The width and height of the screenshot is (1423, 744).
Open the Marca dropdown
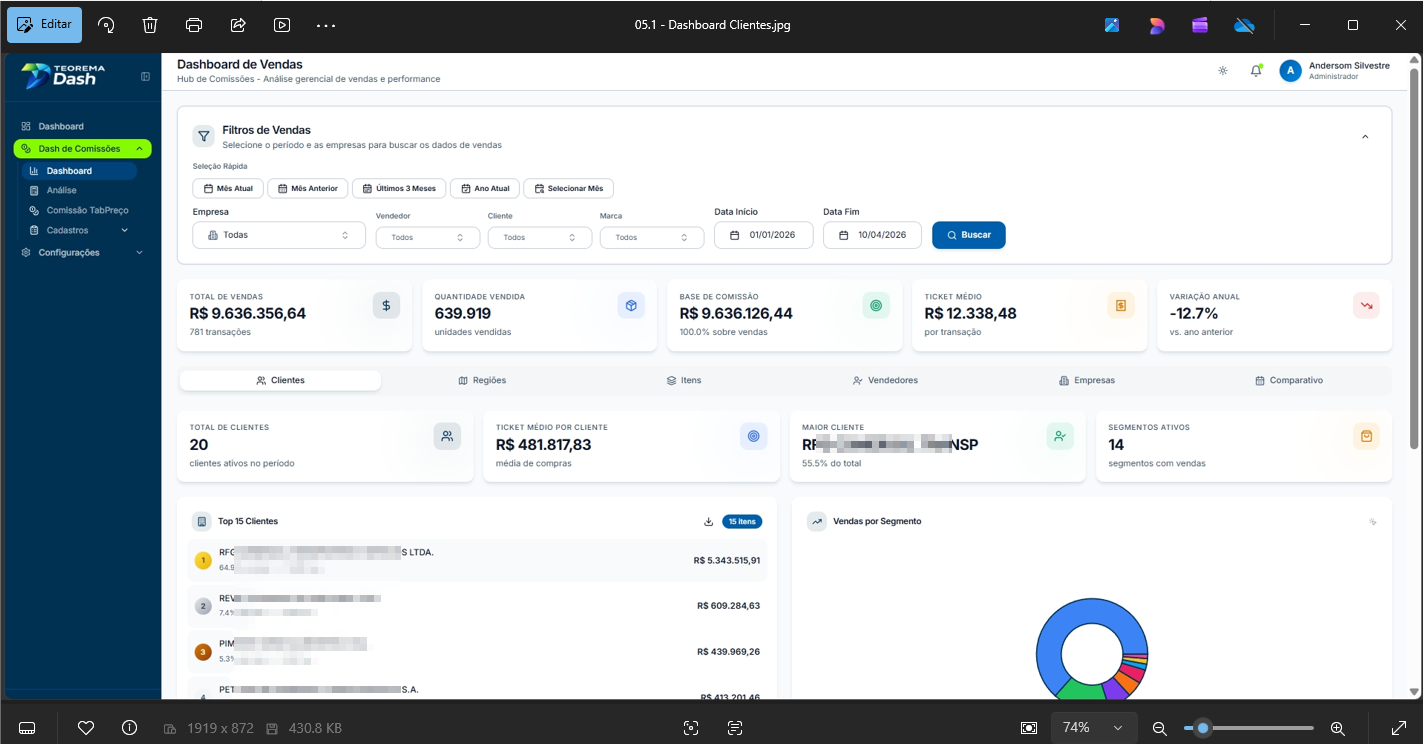652,238
